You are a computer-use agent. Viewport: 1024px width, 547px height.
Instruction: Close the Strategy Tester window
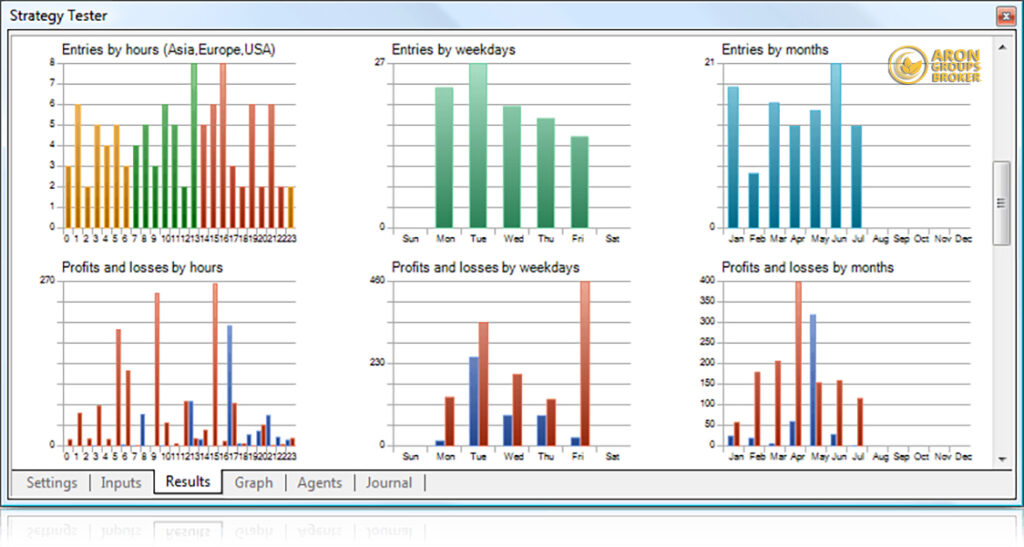point(1004,16)
